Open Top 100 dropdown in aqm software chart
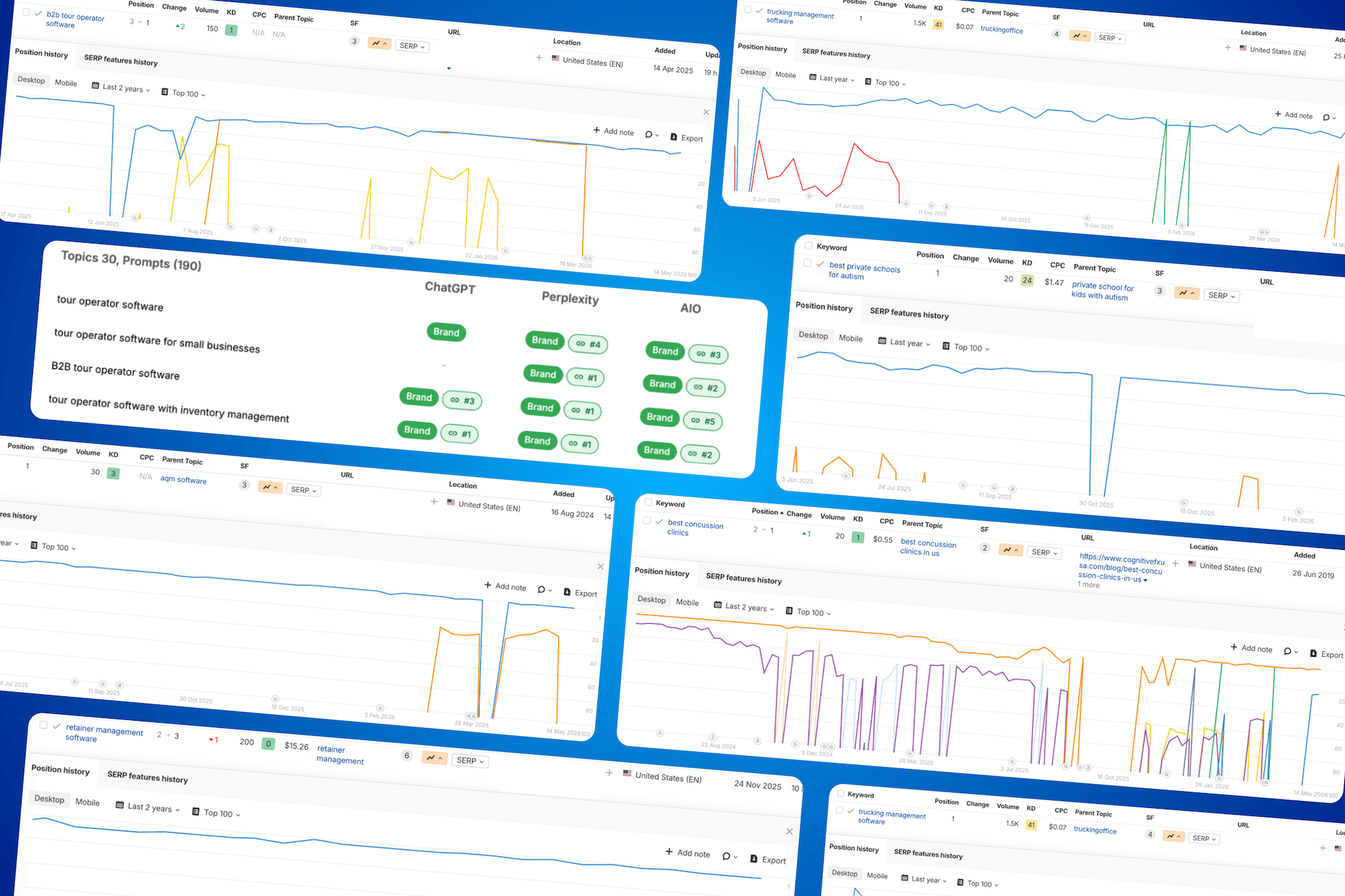The height and width of the screenshot is (896, 1345). pos(53,547)
